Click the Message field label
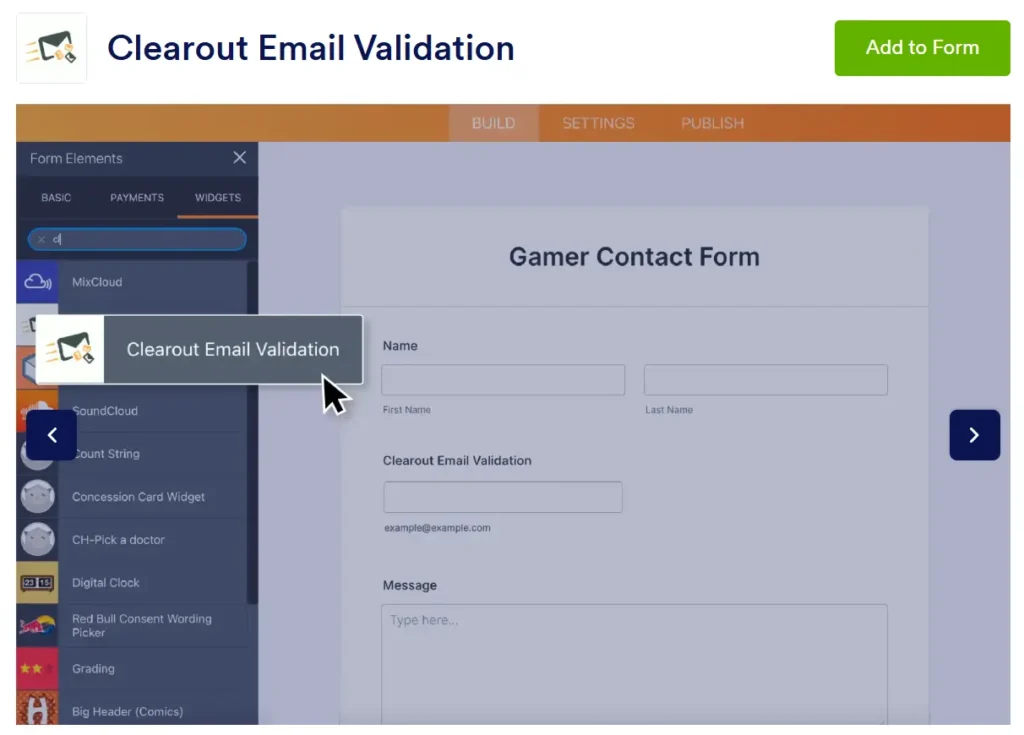 coord(409,585)
